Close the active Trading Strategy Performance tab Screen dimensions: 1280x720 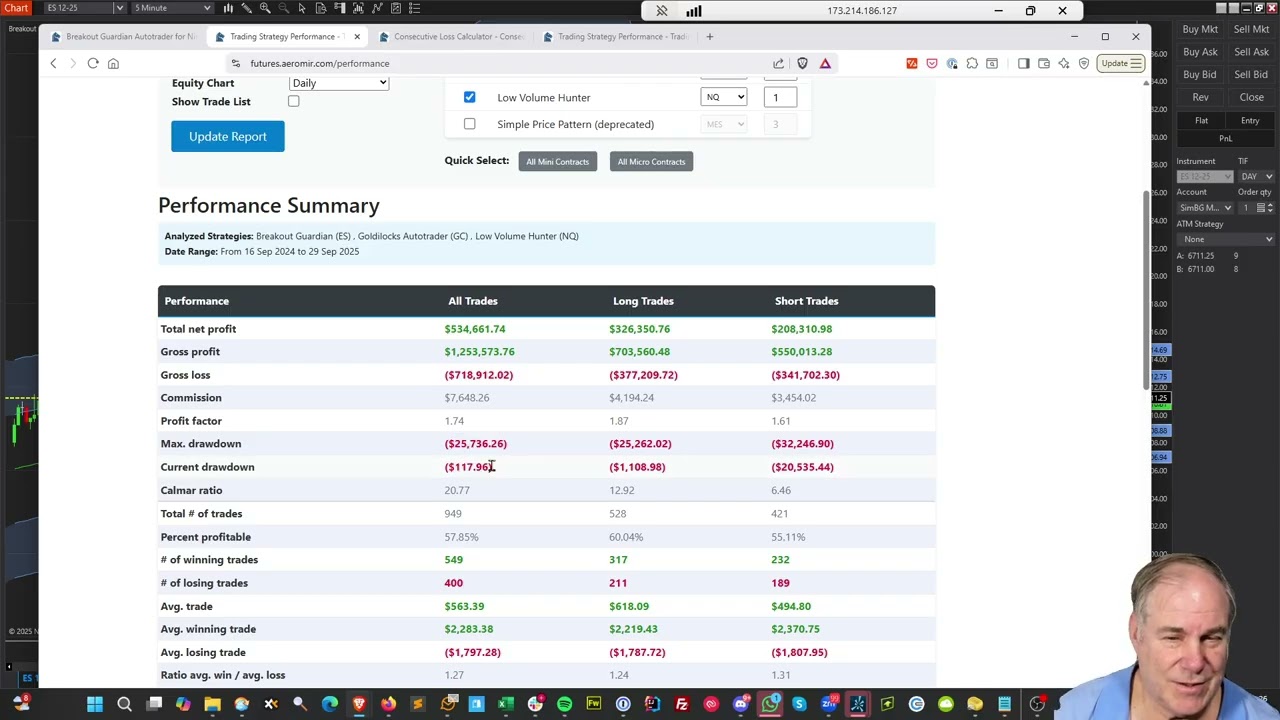(x=357, y=36)
